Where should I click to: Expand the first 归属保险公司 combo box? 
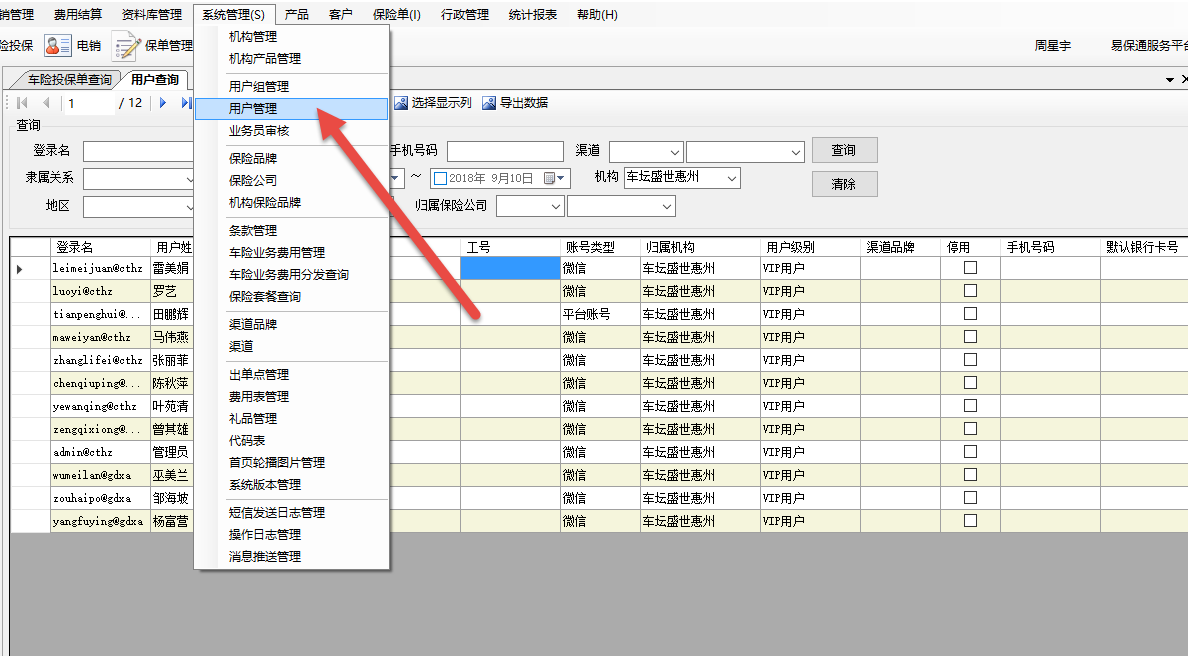(x=556, y=206)
